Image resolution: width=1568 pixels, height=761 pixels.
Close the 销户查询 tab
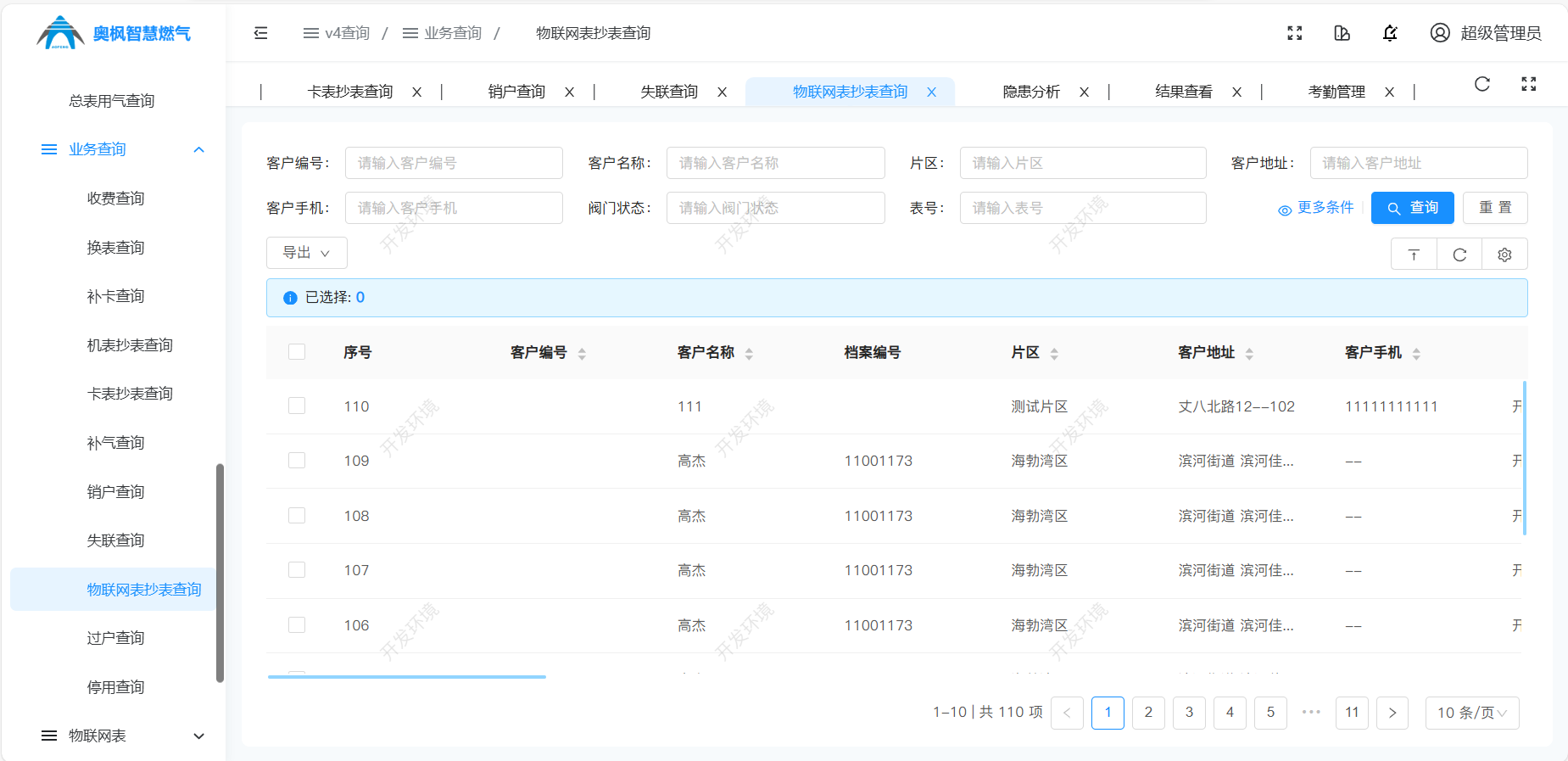pos(570,92)
